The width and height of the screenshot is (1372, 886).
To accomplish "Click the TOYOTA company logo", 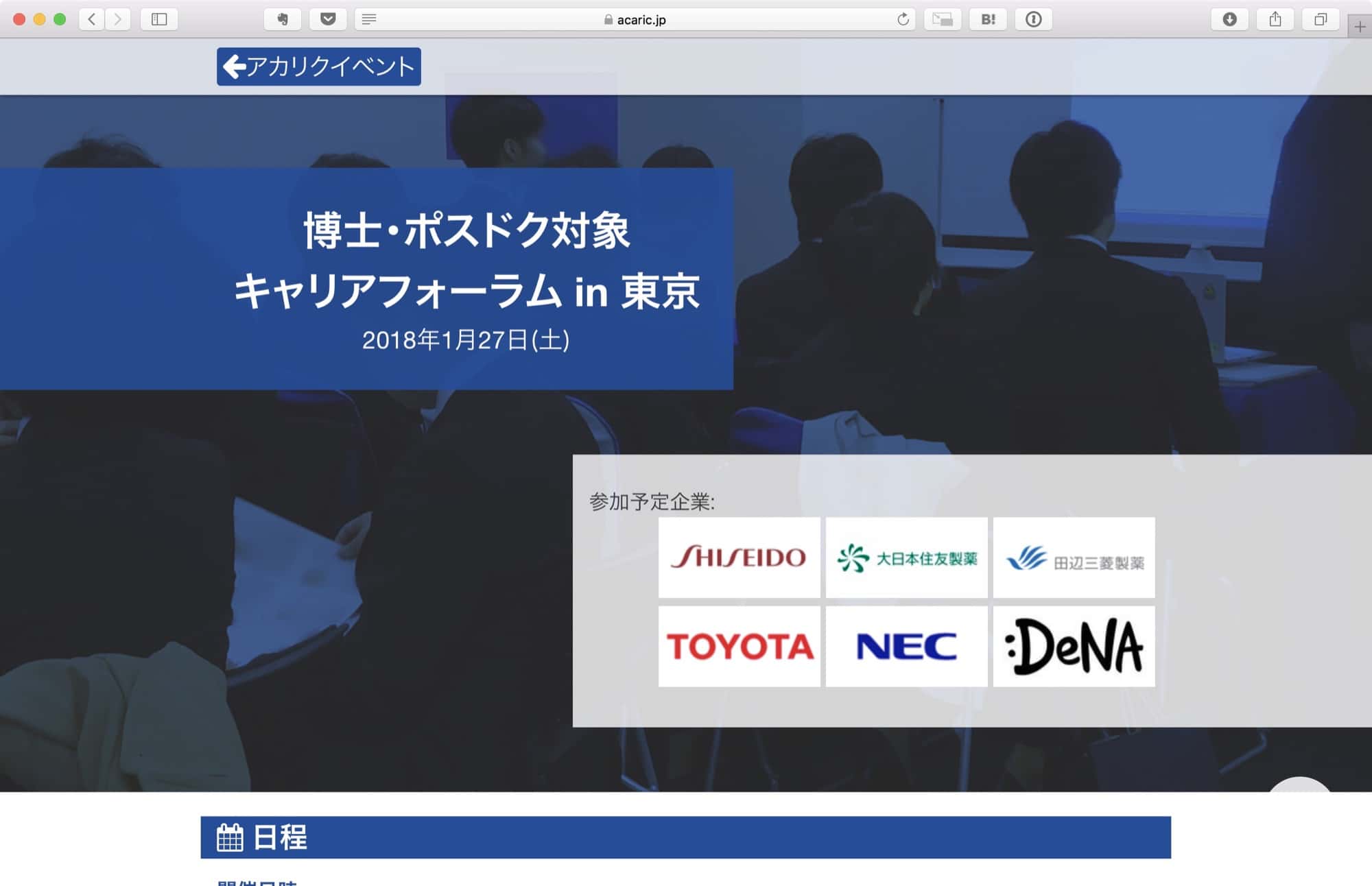I will (x=739, y=646).
